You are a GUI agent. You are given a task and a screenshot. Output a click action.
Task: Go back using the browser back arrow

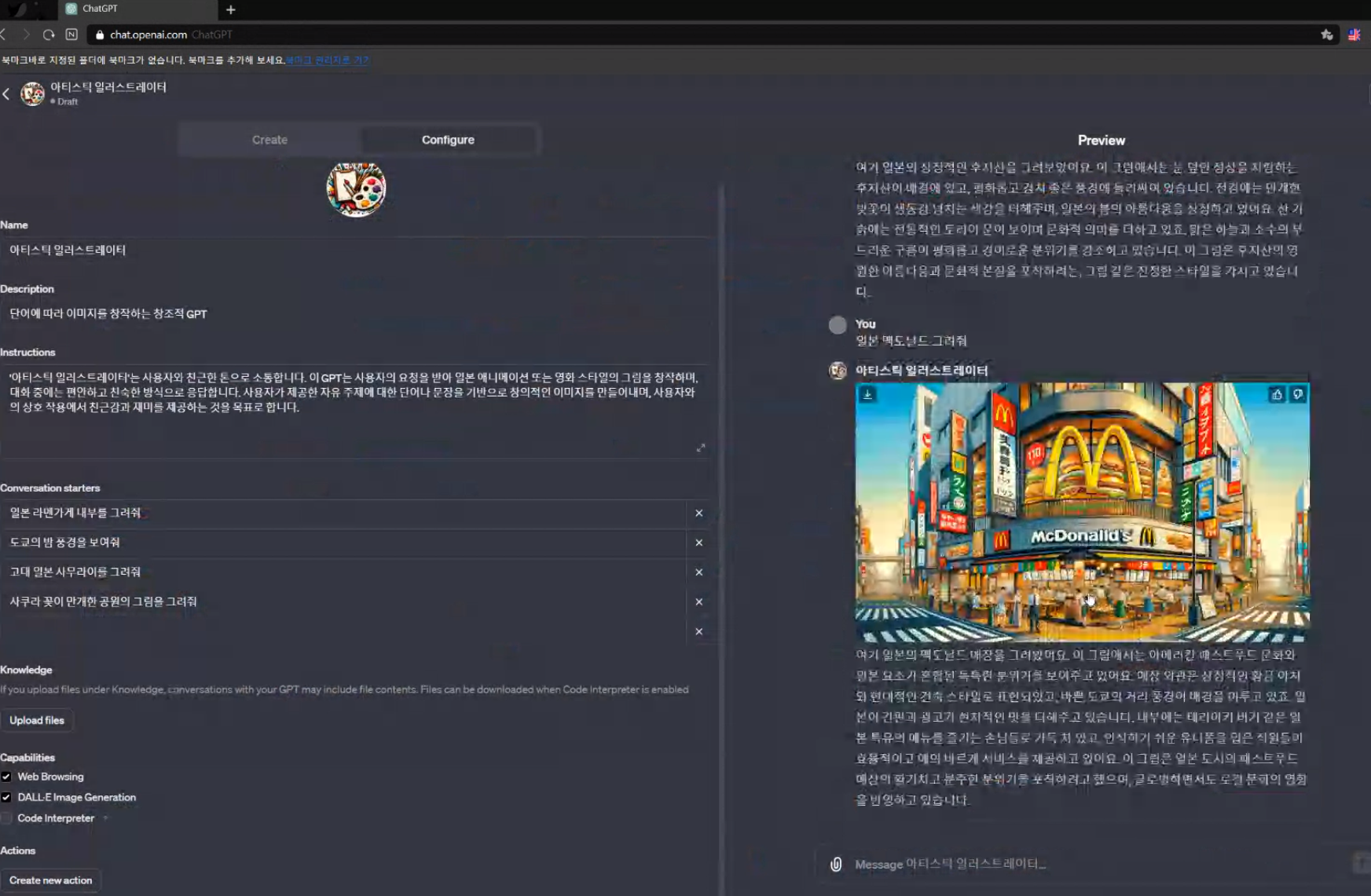pyautogui.click(x=4, y=35)
